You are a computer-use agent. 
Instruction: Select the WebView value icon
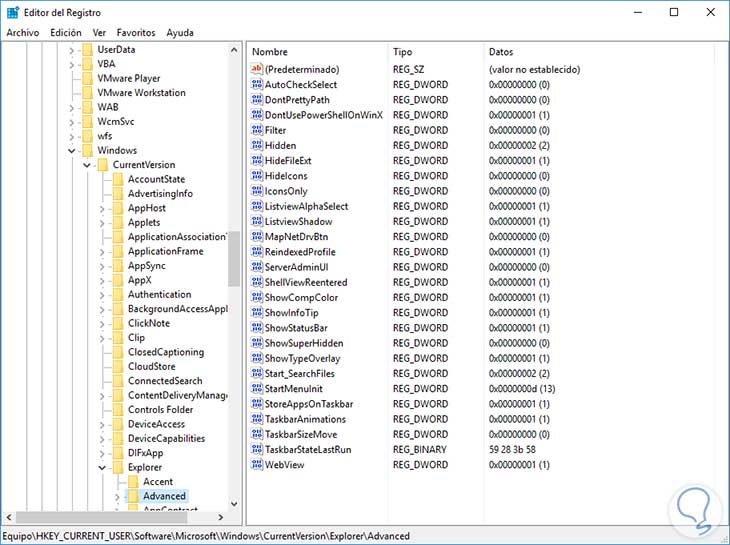click(257, 464)
